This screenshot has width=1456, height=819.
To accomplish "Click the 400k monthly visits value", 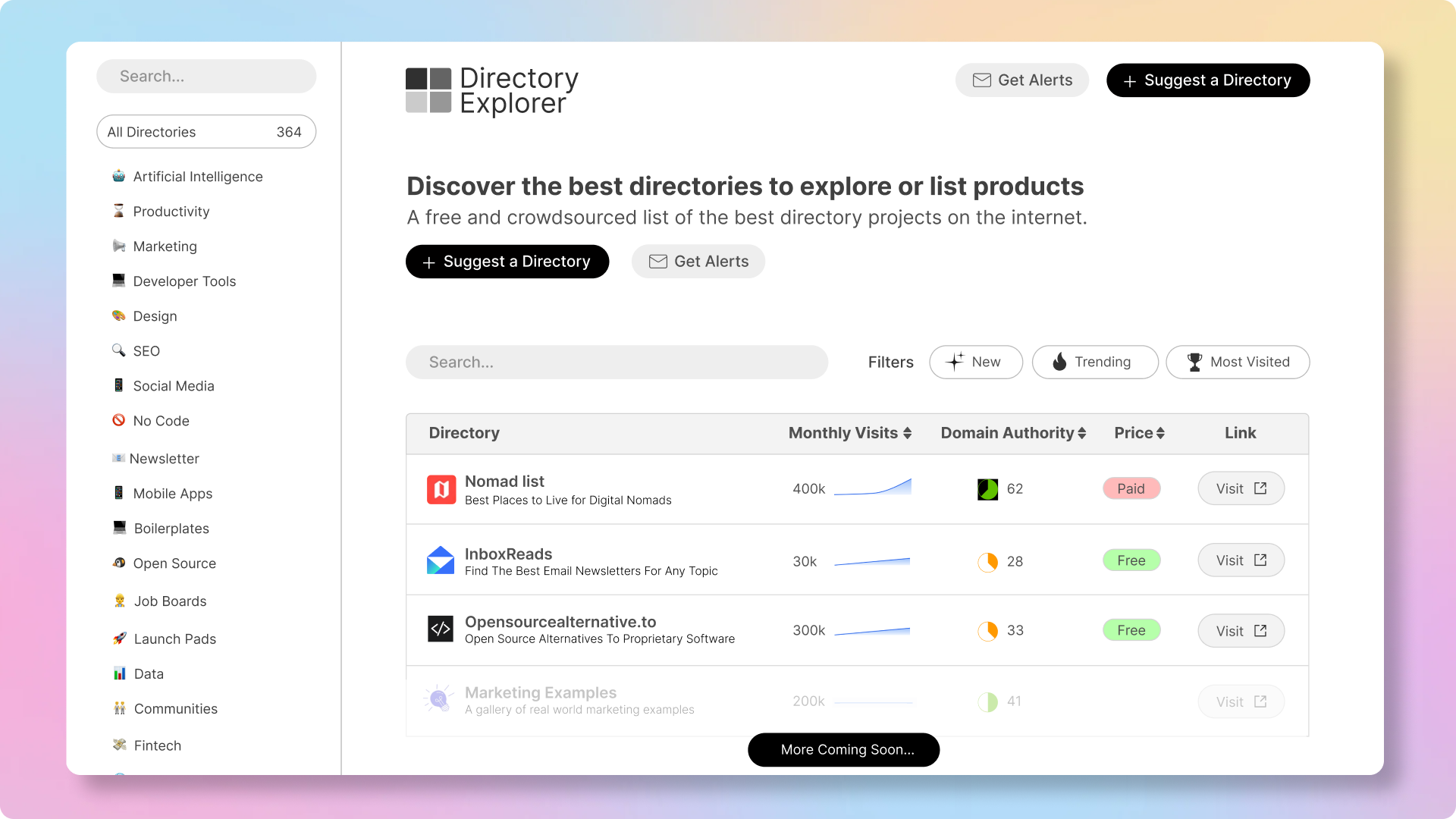I will [809, 489].
